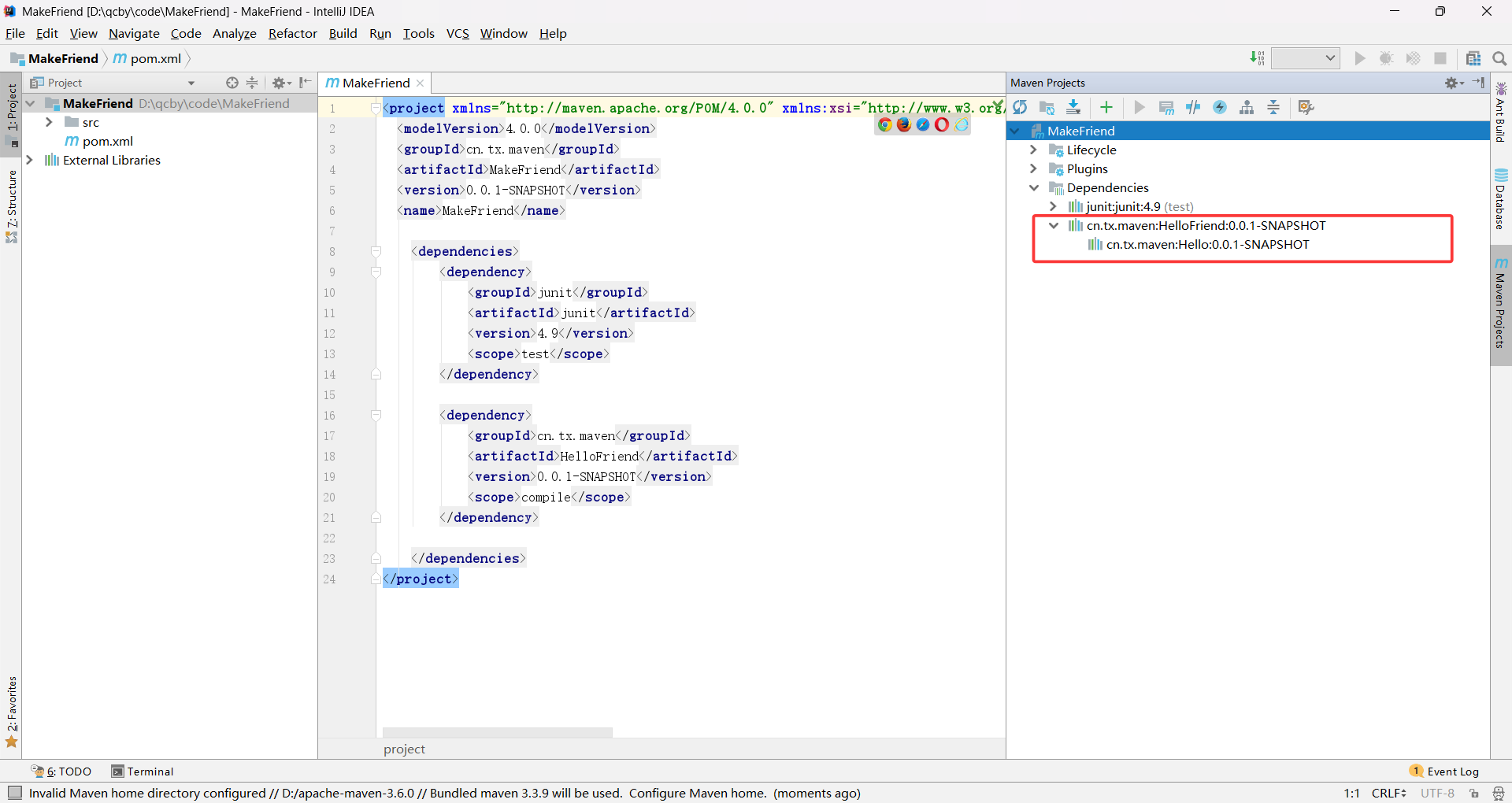1512x803 pixels.
Task: Open the Refactor menu
Action: [292, 33]
